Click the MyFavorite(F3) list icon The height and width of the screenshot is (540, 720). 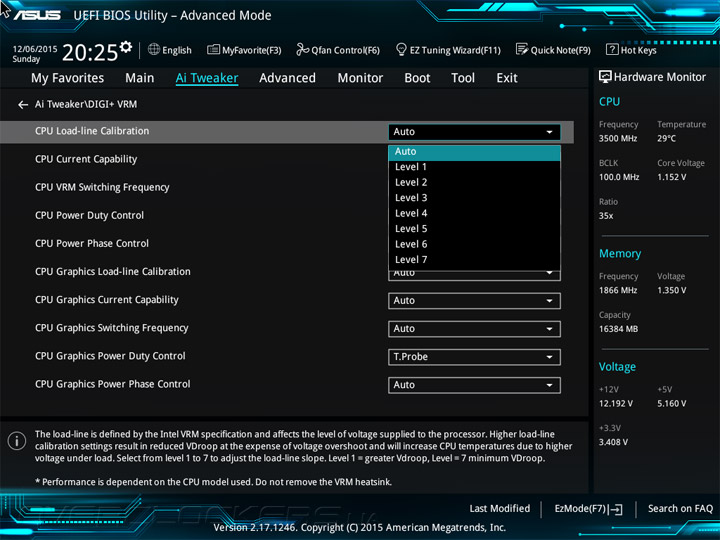click(214, 50)
